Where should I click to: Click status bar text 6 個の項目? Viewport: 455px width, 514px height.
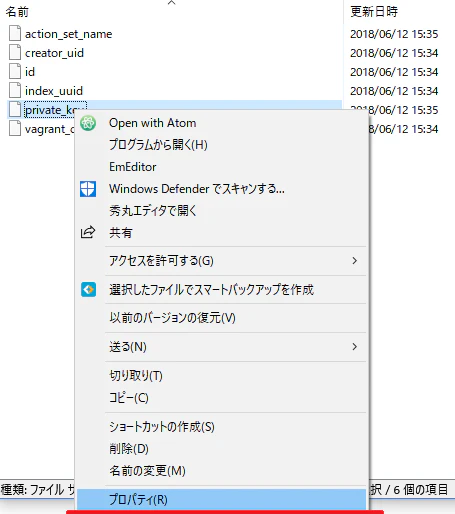pyautogui.click(x=421, y=490)
